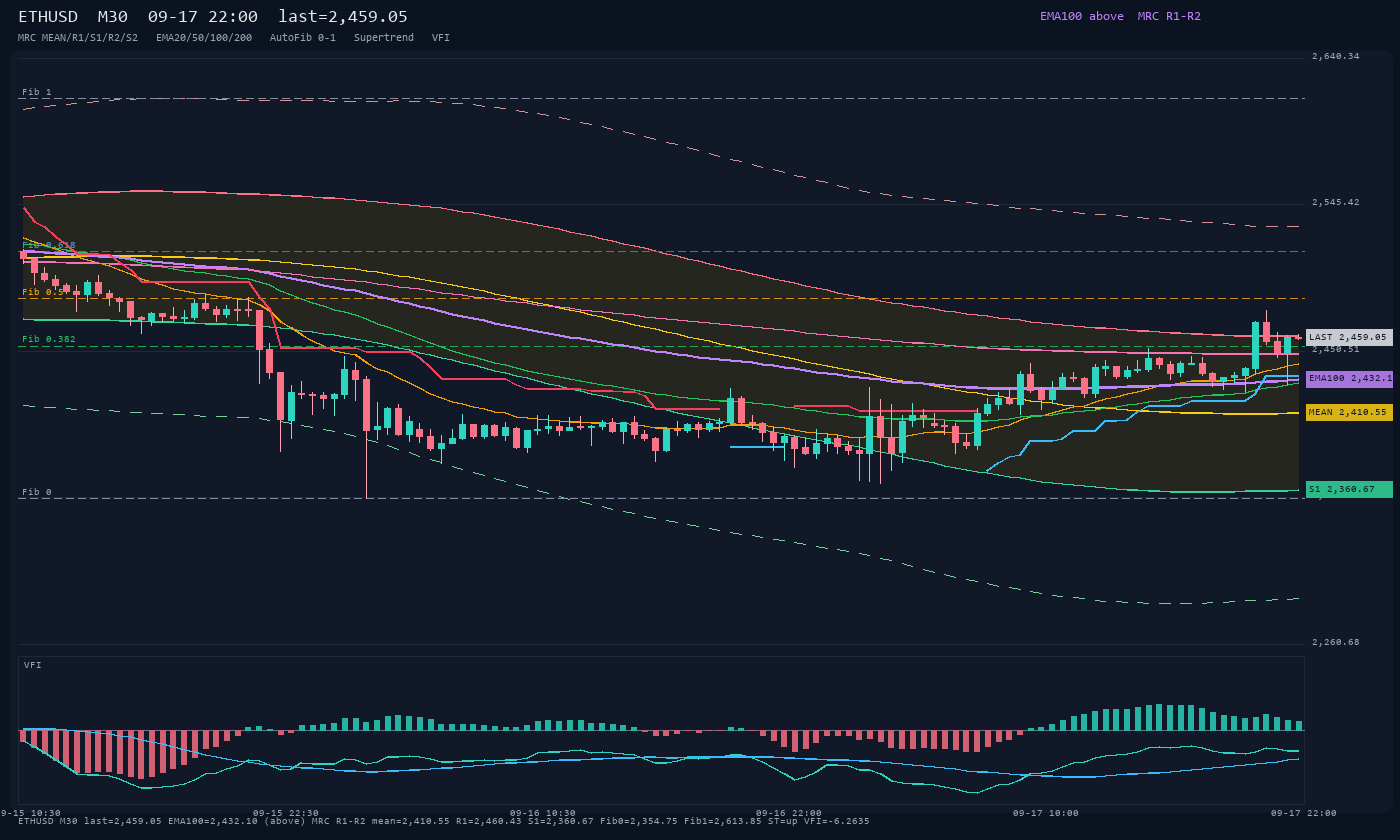Click the 09-16 10:30 time axis label
The width and height of the screenshot is (1400, 840).
coord(543,813)
